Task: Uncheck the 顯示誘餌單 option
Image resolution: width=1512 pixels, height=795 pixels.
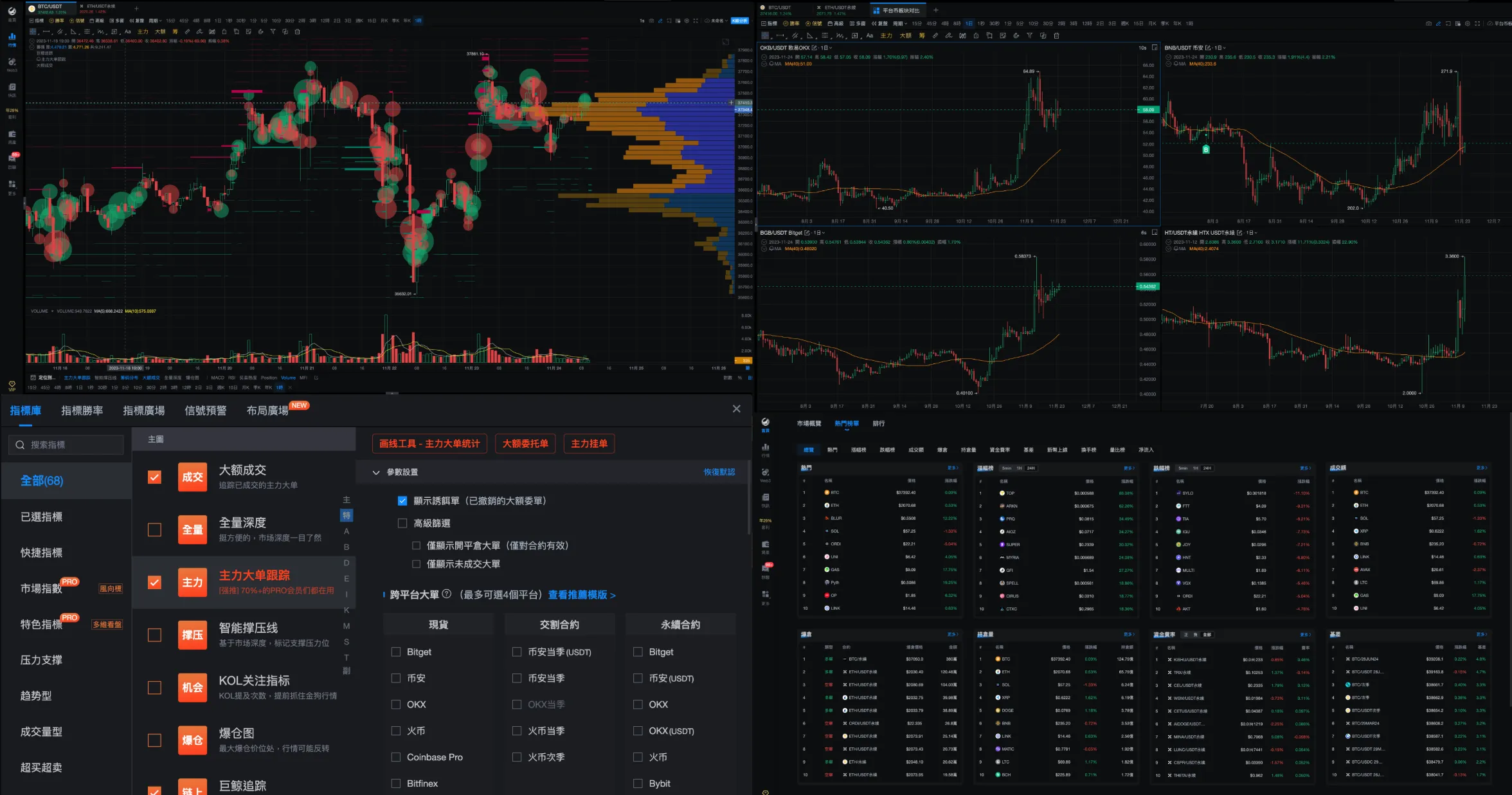Action: click(402, 500)
